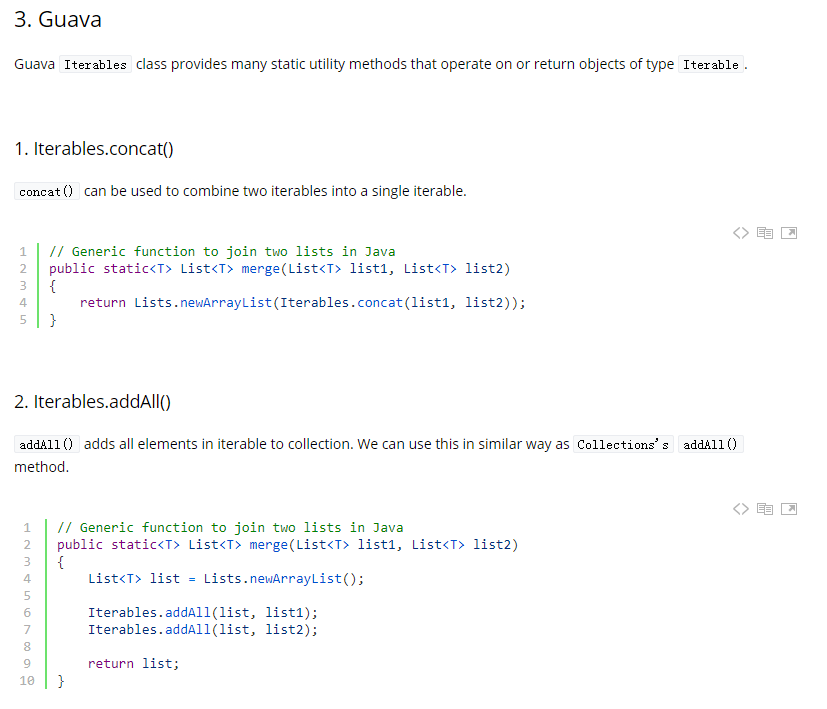
Task: Click inline code 'Iterable' ending the intro sentence
Action: tap(710, 64)
